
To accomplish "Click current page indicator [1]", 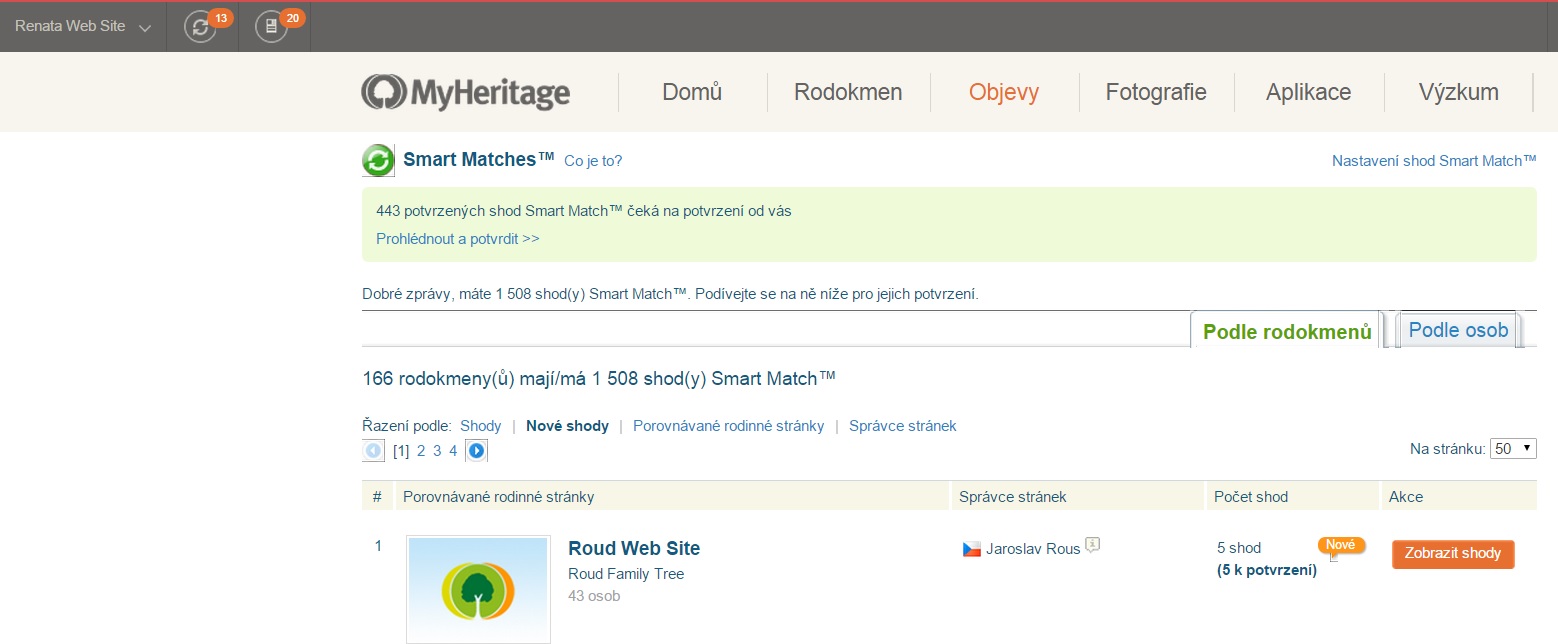I will (401, 451).
